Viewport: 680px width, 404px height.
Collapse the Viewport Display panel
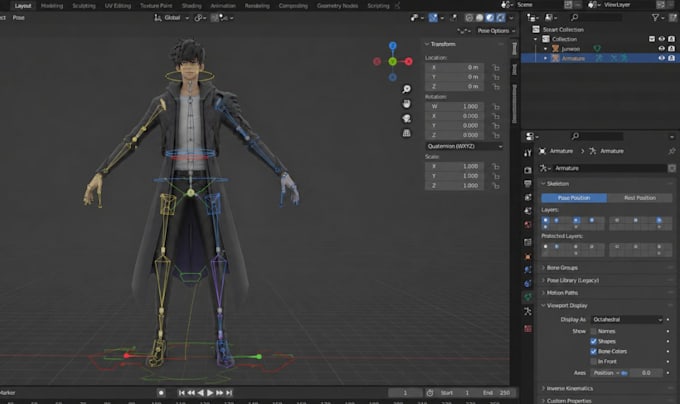[x=566, y=305]
